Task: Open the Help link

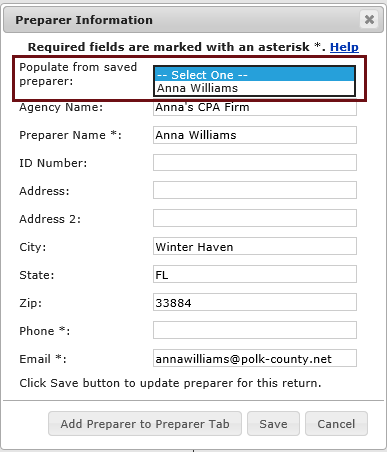Action: pos(344,47)
